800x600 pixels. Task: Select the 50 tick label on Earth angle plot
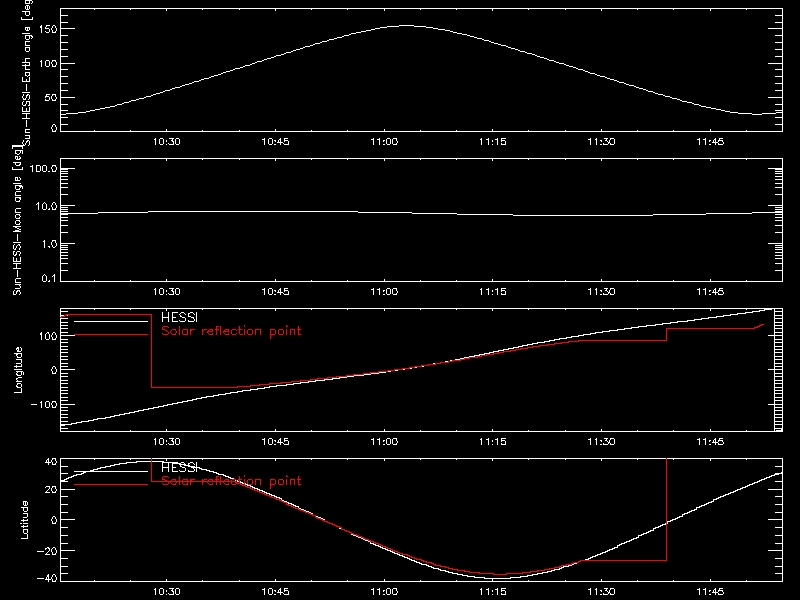click(51, 97)
